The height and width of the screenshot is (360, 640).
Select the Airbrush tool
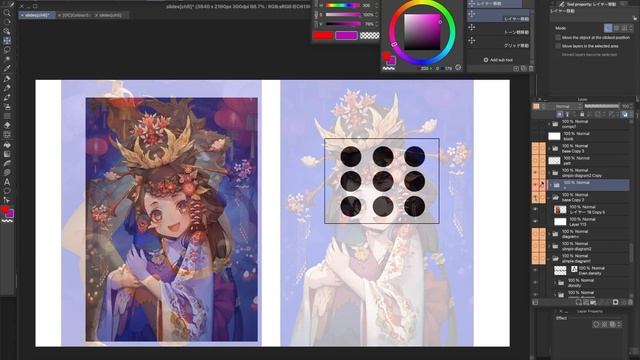[7, 107]
